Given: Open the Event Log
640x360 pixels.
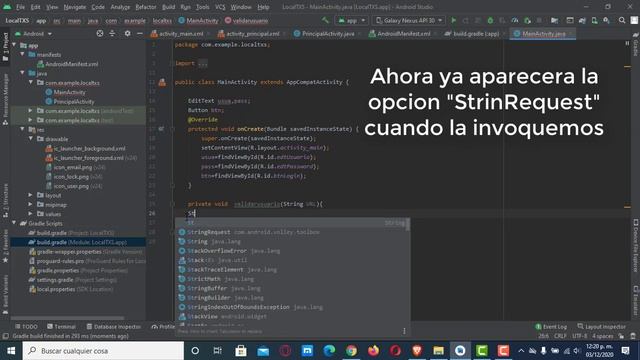Looking at the screenshot, I should [551, 327].
